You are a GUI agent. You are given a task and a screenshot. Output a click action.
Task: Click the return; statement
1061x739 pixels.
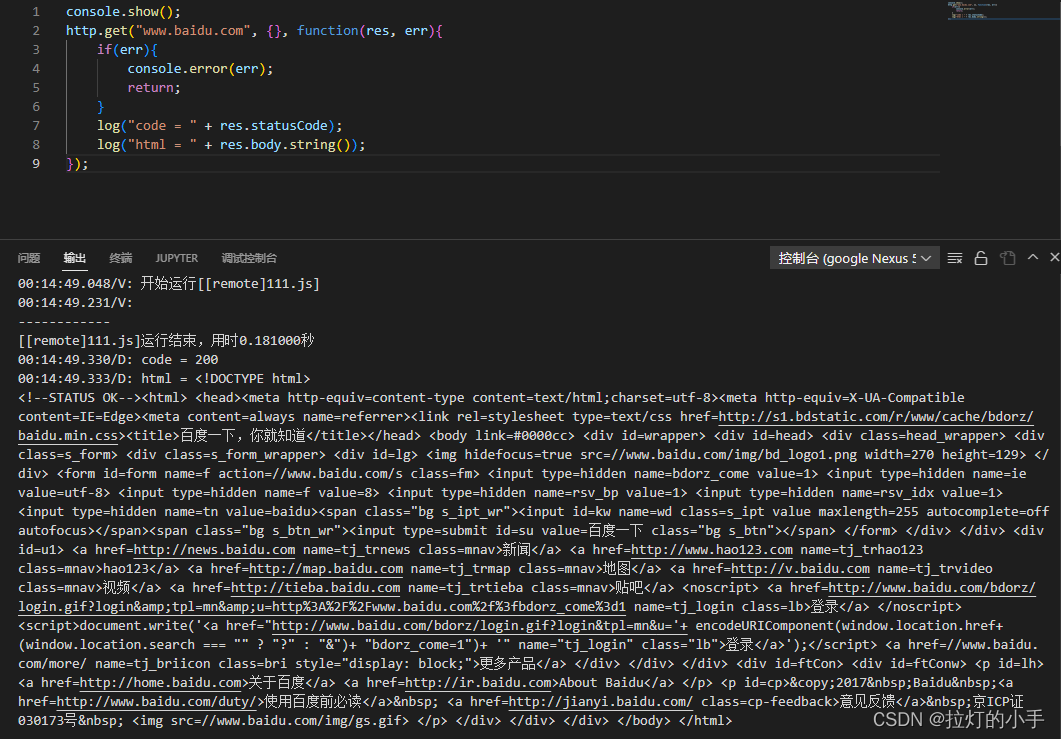tap(154, 87)
